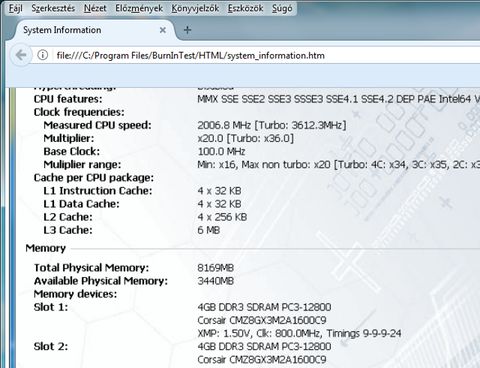
Task: Select the 'Base Clock:' label
Action: pyautogui.click(x=72, y=151)
